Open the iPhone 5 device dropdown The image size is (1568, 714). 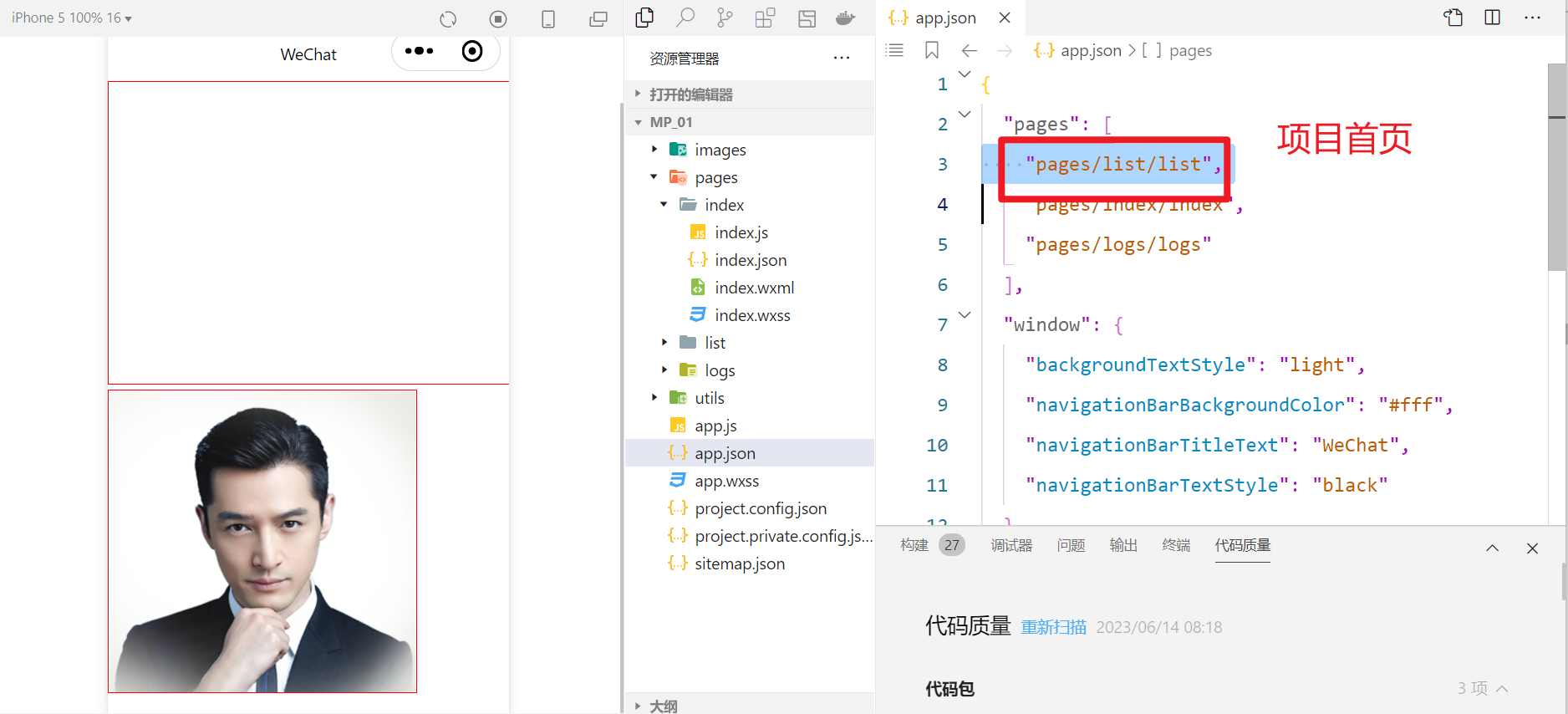(72, 18)
